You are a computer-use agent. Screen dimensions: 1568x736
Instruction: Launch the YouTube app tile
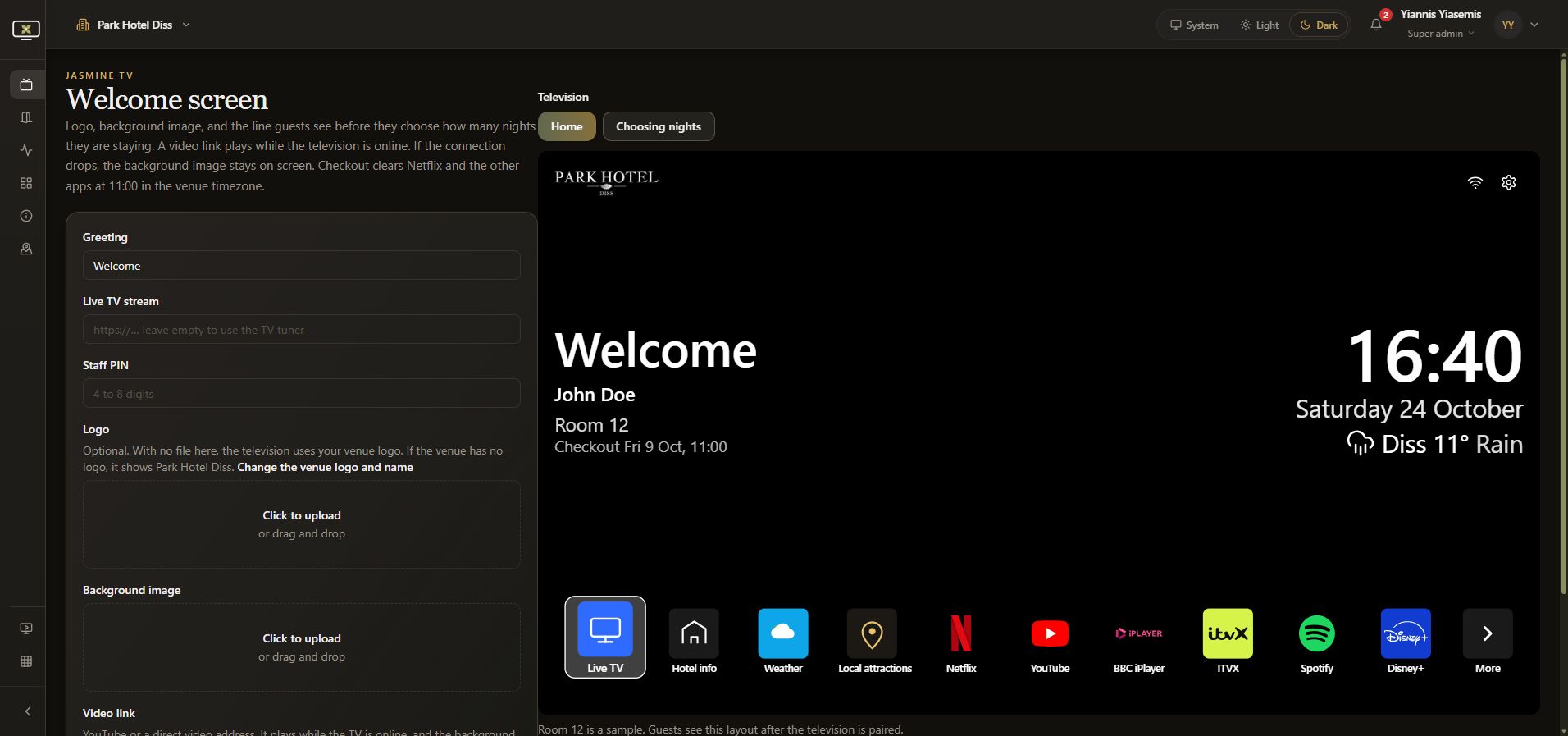click(x=1050, y=642)
